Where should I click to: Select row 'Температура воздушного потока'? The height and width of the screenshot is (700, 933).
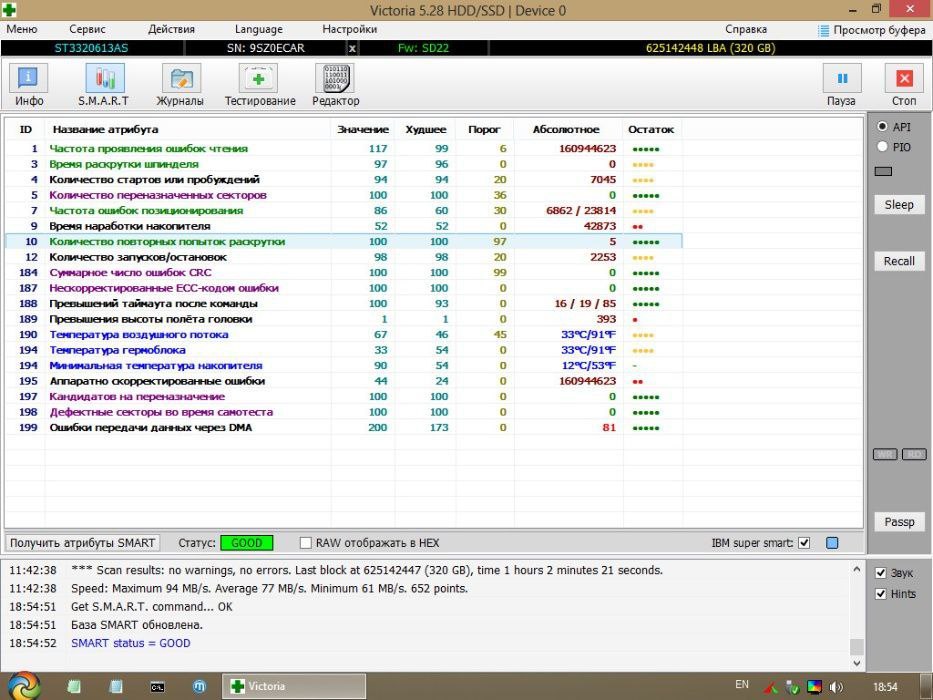point(343,335)
